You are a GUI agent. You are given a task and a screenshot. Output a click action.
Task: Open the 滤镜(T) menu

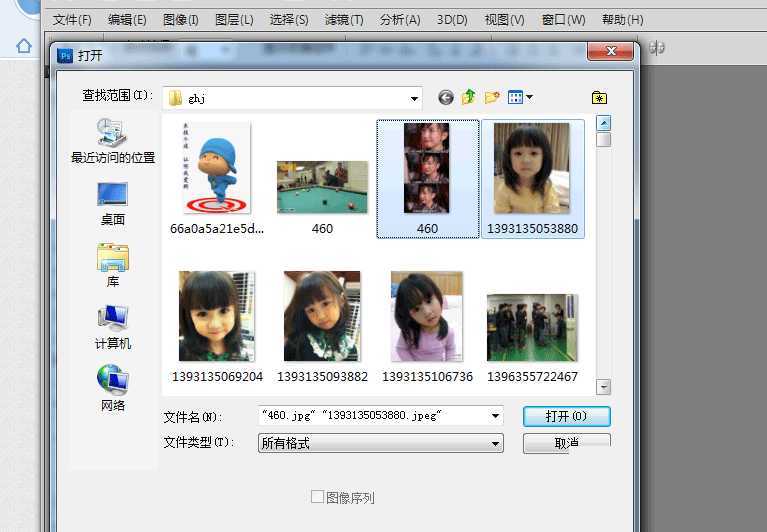(x=344, y=20)
